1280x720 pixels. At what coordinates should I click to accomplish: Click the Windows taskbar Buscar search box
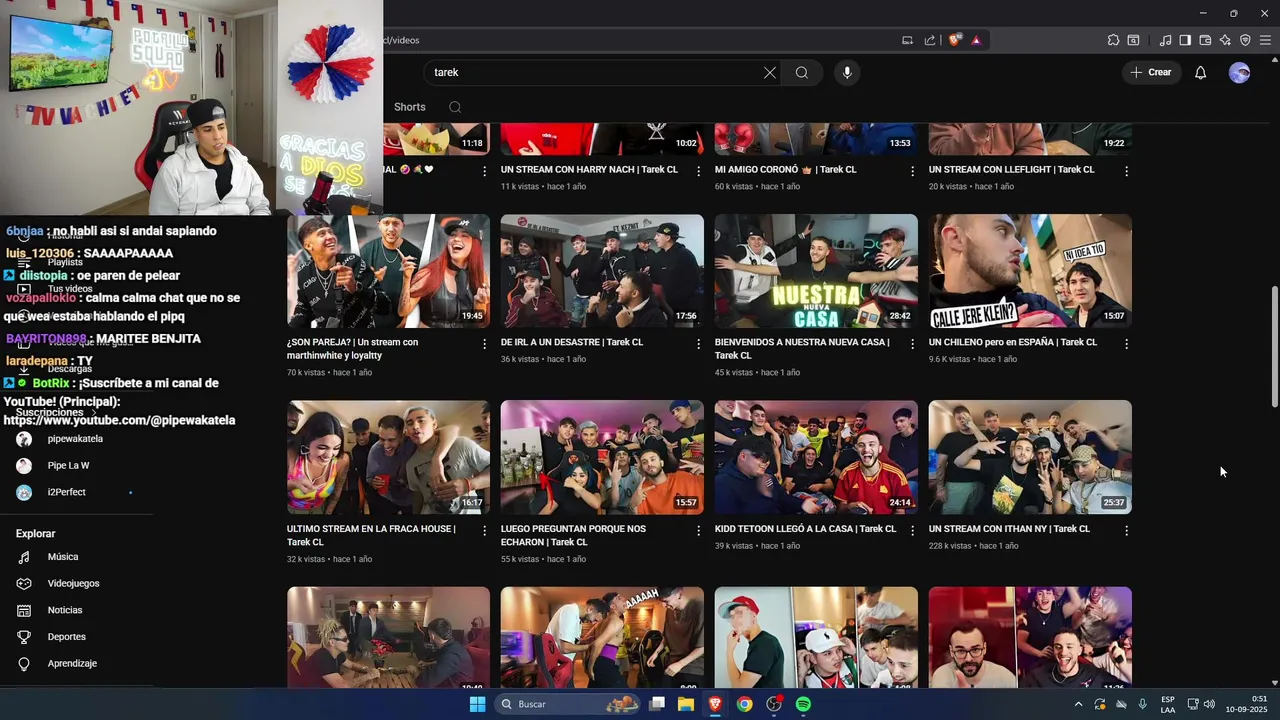(566, 704)
